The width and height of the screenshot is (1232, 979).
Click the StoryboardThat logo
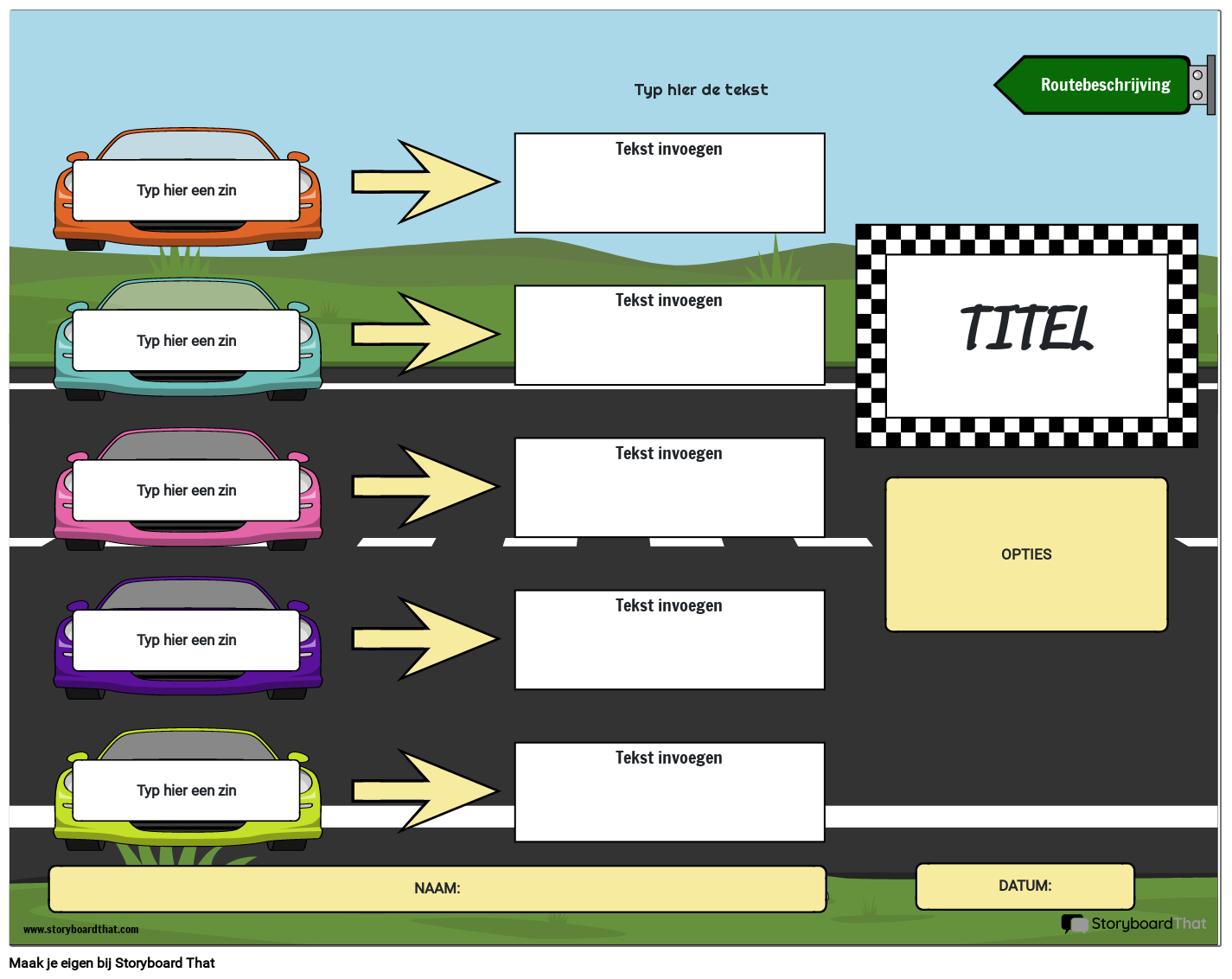(x=1133, y=924)
